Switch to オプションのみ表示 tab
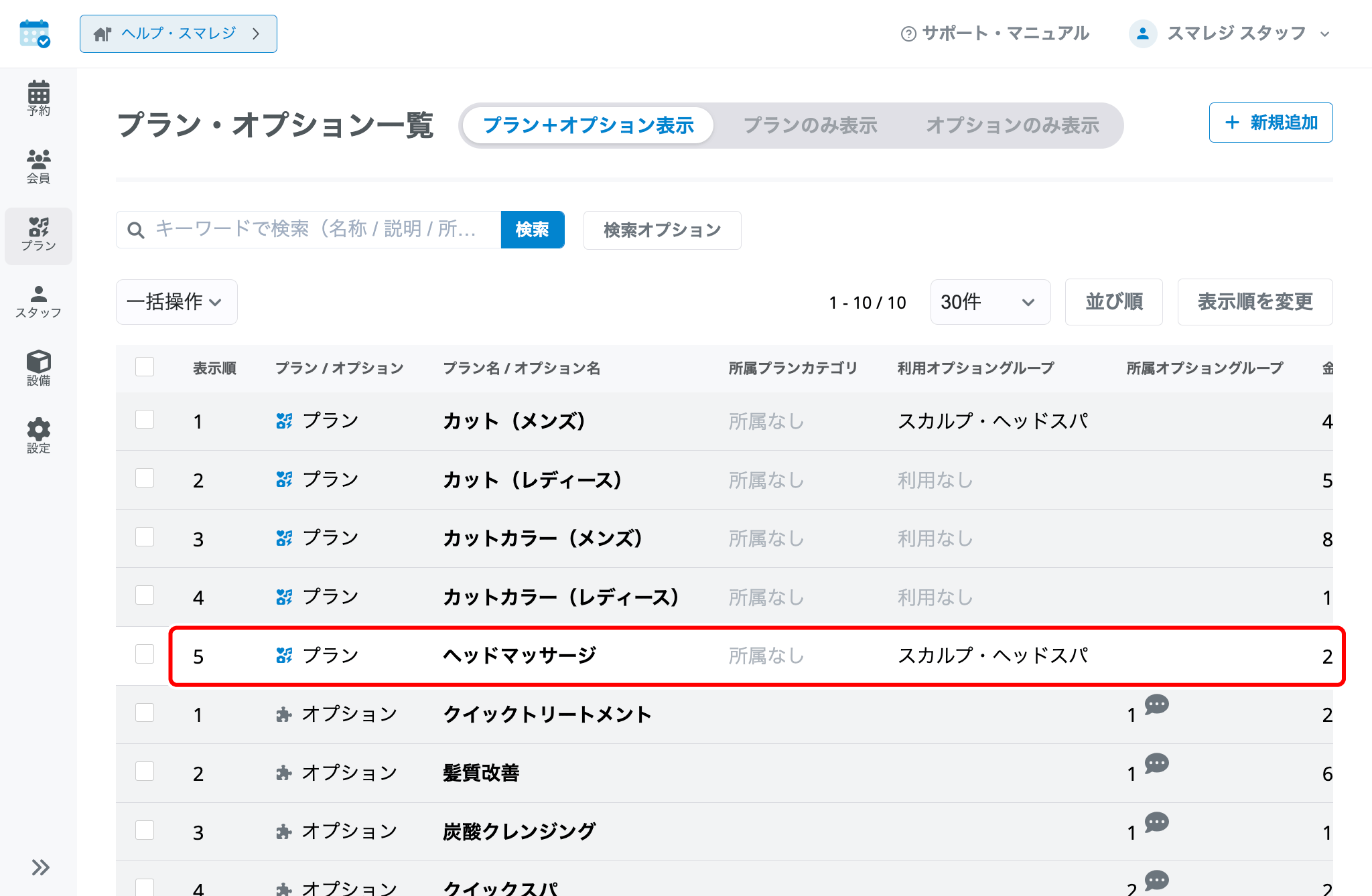The image size is (1372, 896). coord(1012,125)
